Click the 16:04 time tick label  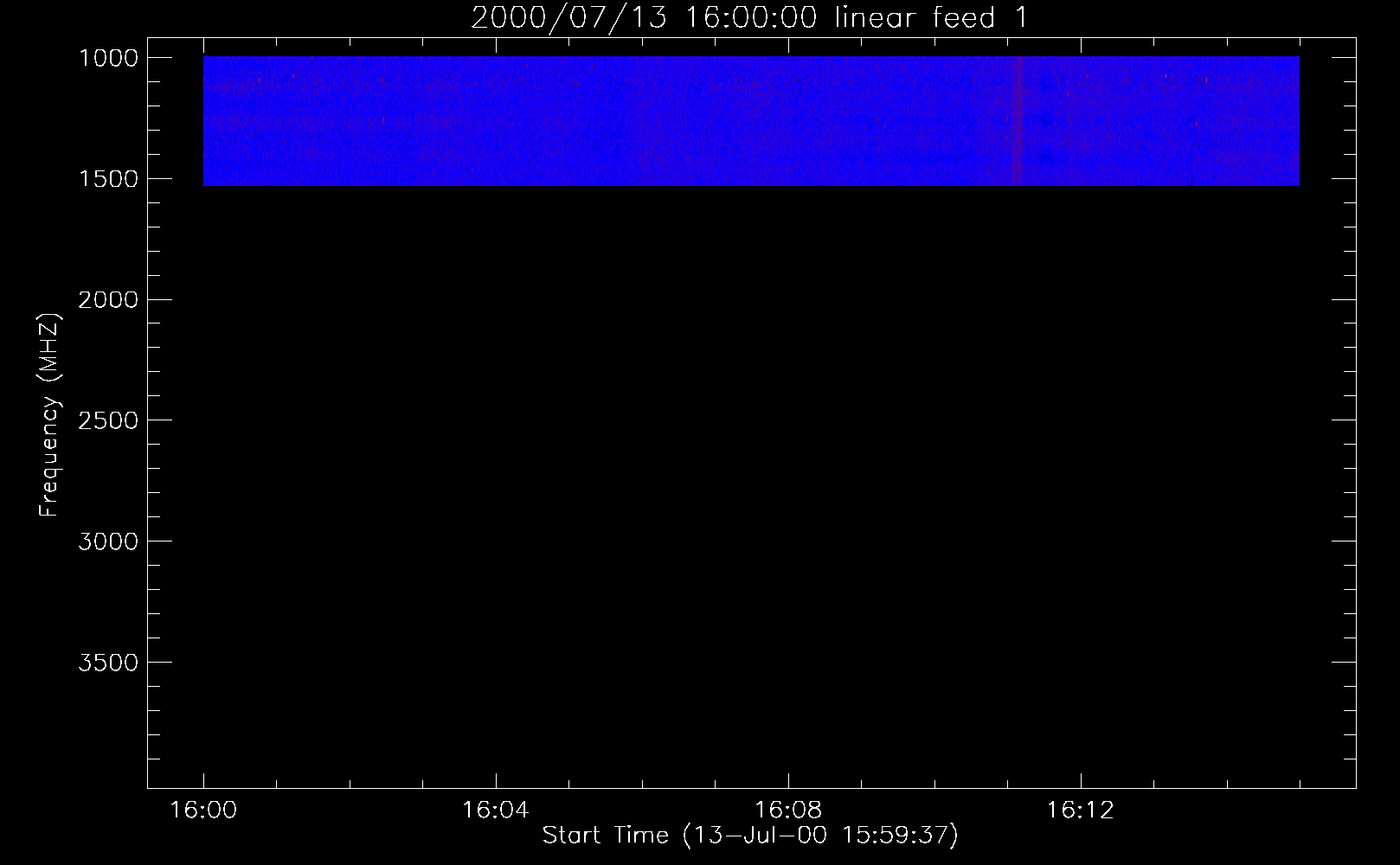point(495,811)
